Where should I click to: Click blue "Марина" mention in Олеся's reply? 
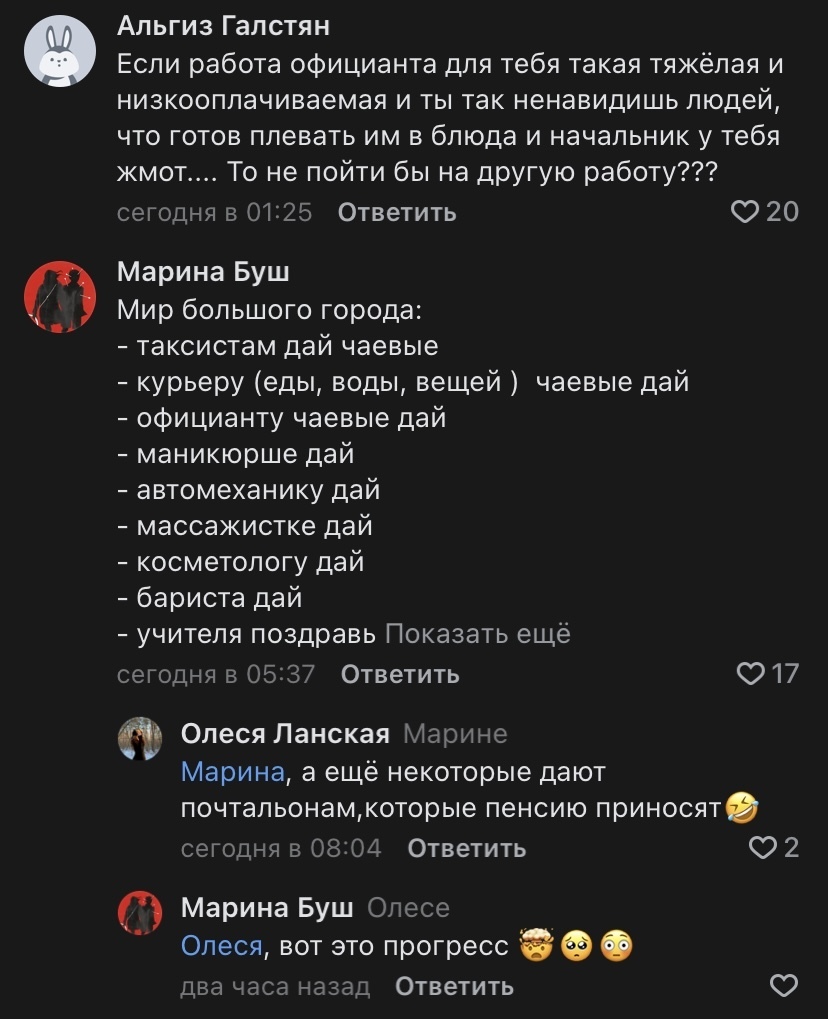[x=233, y=772]
